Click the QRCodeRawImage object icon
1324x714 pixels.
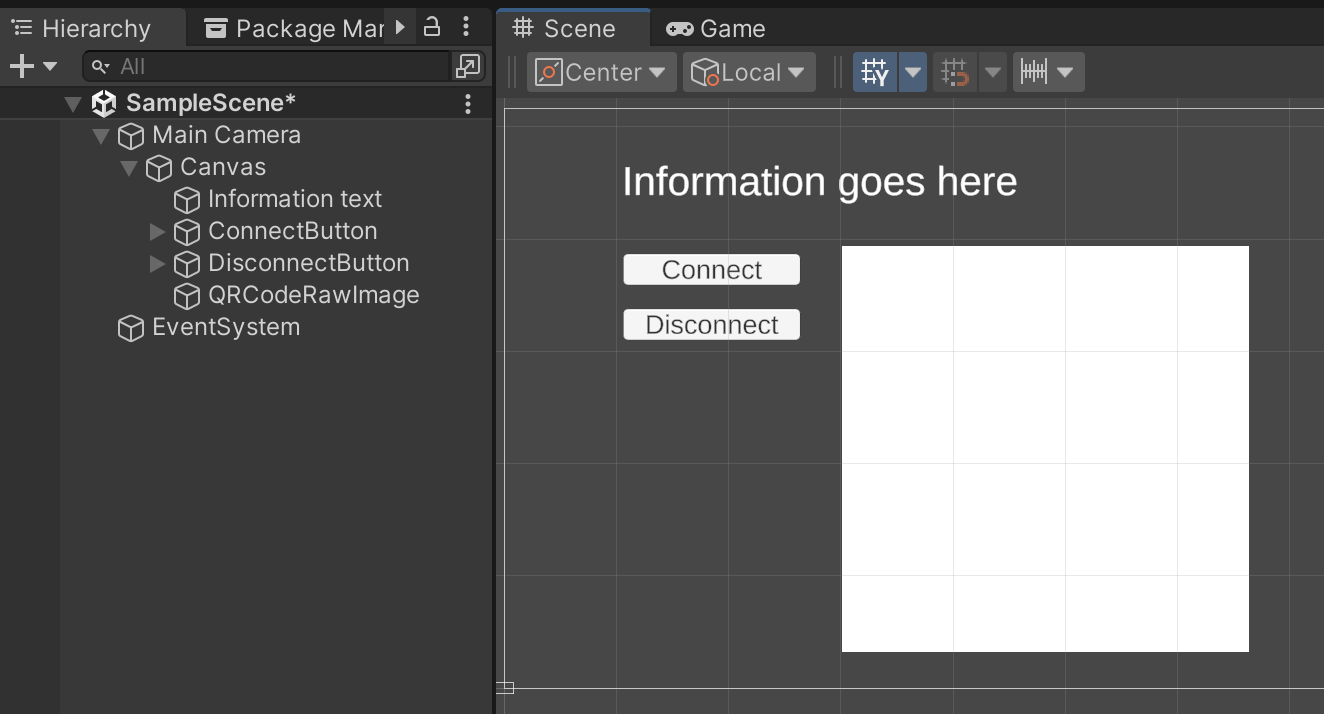click(x=187, y=296)
